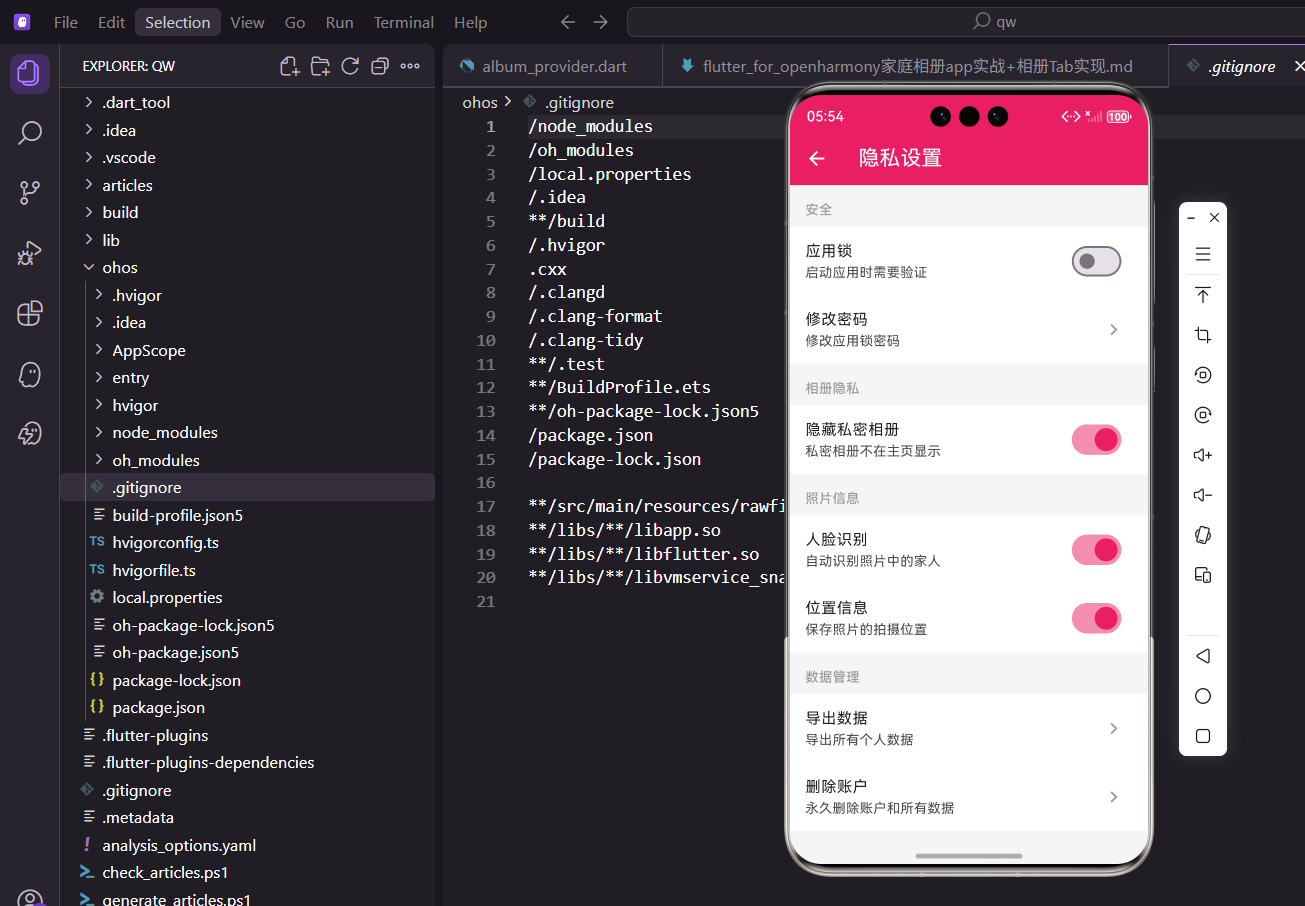Click the emulator toolbar menu (hamburger) icon
The height and width of the screenshot is (906, 1305).
(1203, 254)
